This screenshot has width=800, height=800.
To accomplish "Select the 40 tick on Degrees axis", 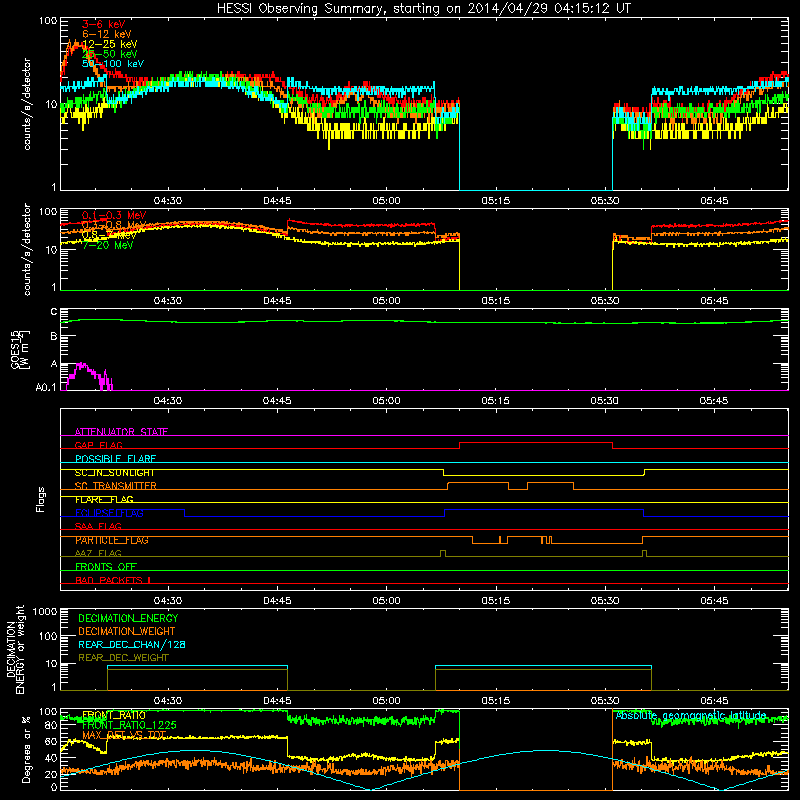I will coord(51,758).
